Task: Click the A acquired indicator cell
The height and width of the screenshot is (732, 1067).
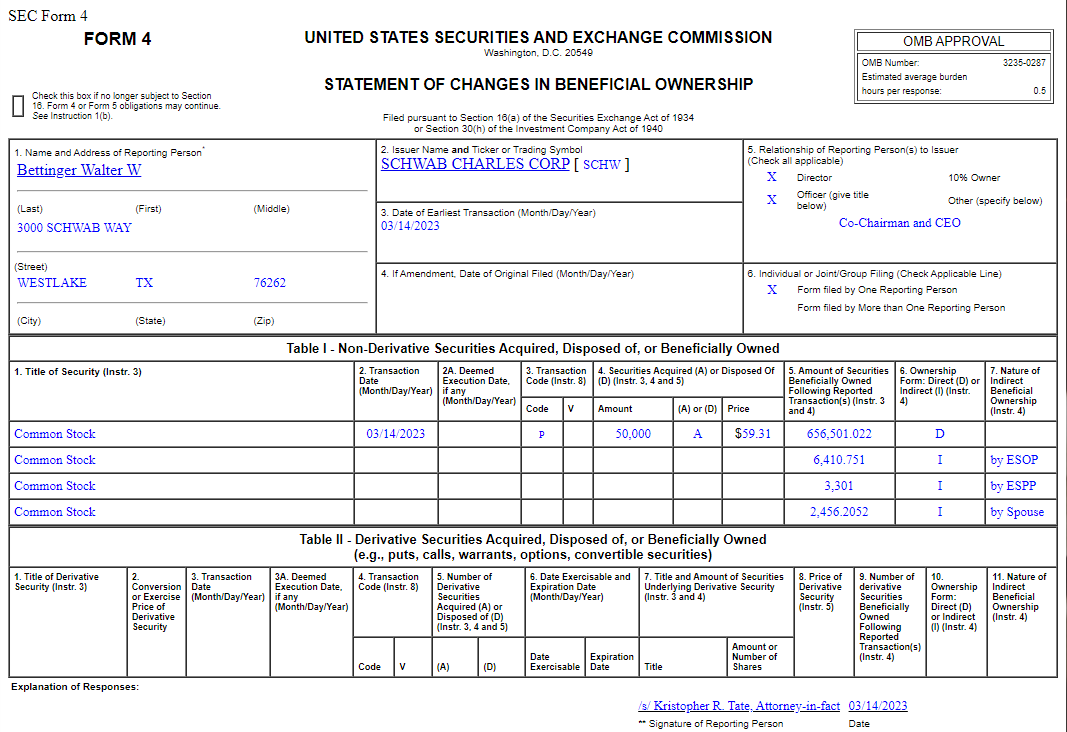Action: click(x=697, y=434)
